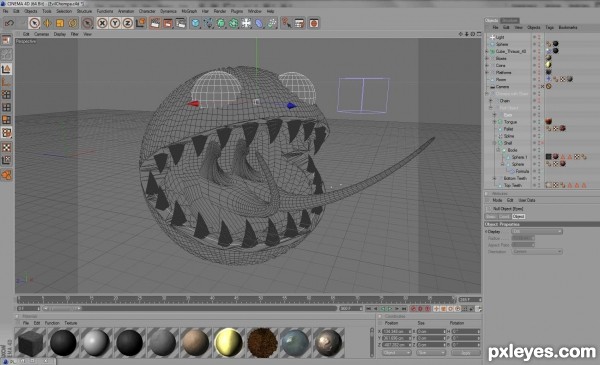
Task: Select the Points mode icon
Action: [7, 95]
